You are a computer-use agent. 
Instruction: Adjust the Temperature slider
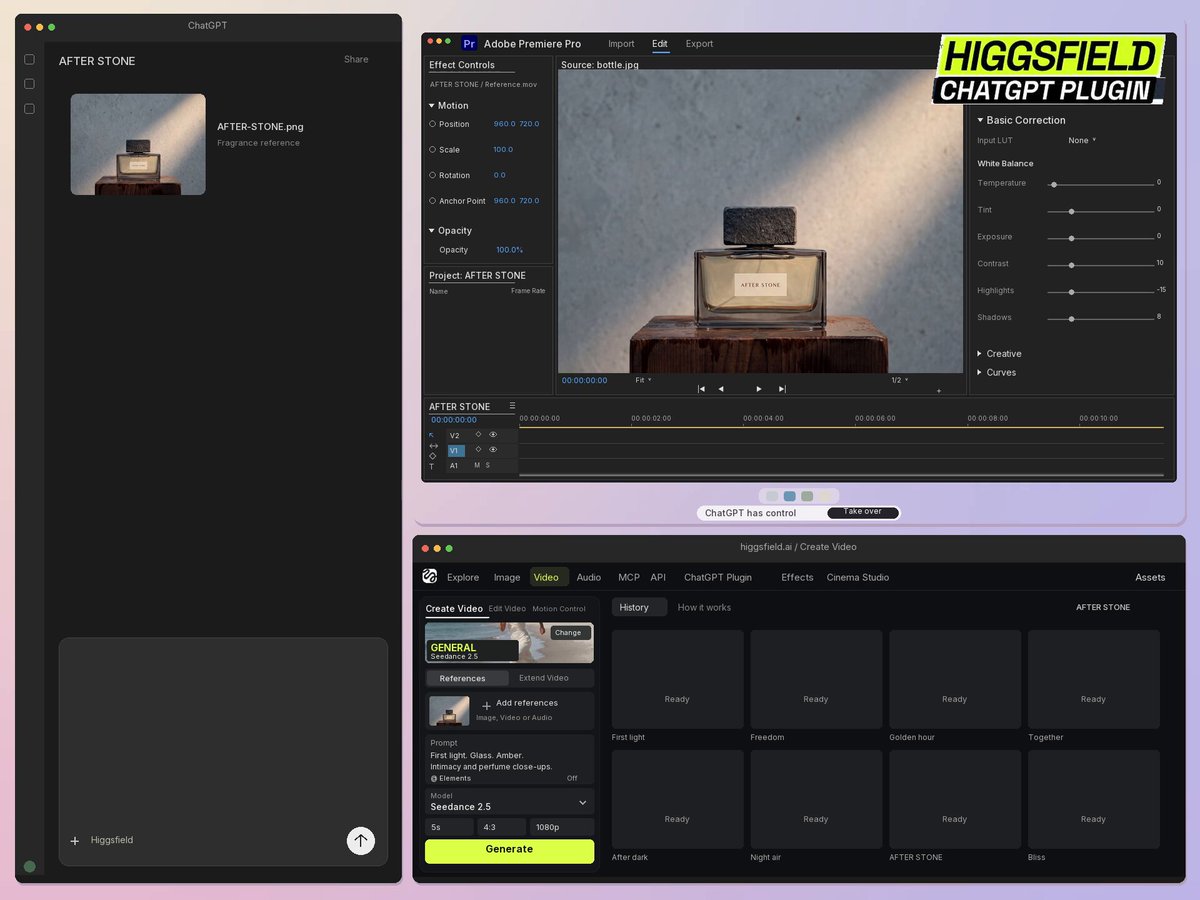pyautogui.click(x=1102, y=184)
